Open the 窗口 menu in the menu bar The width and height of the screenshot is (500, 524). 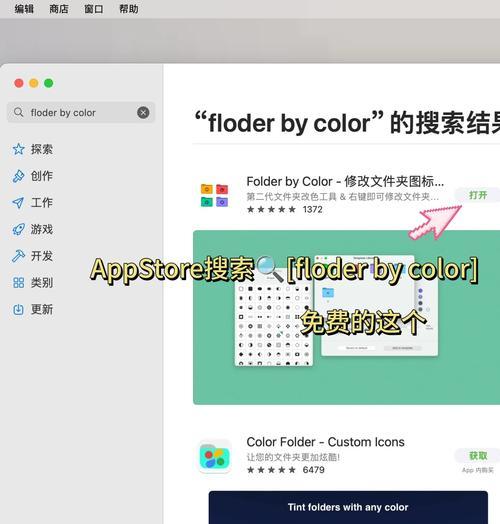click(94, 9)
